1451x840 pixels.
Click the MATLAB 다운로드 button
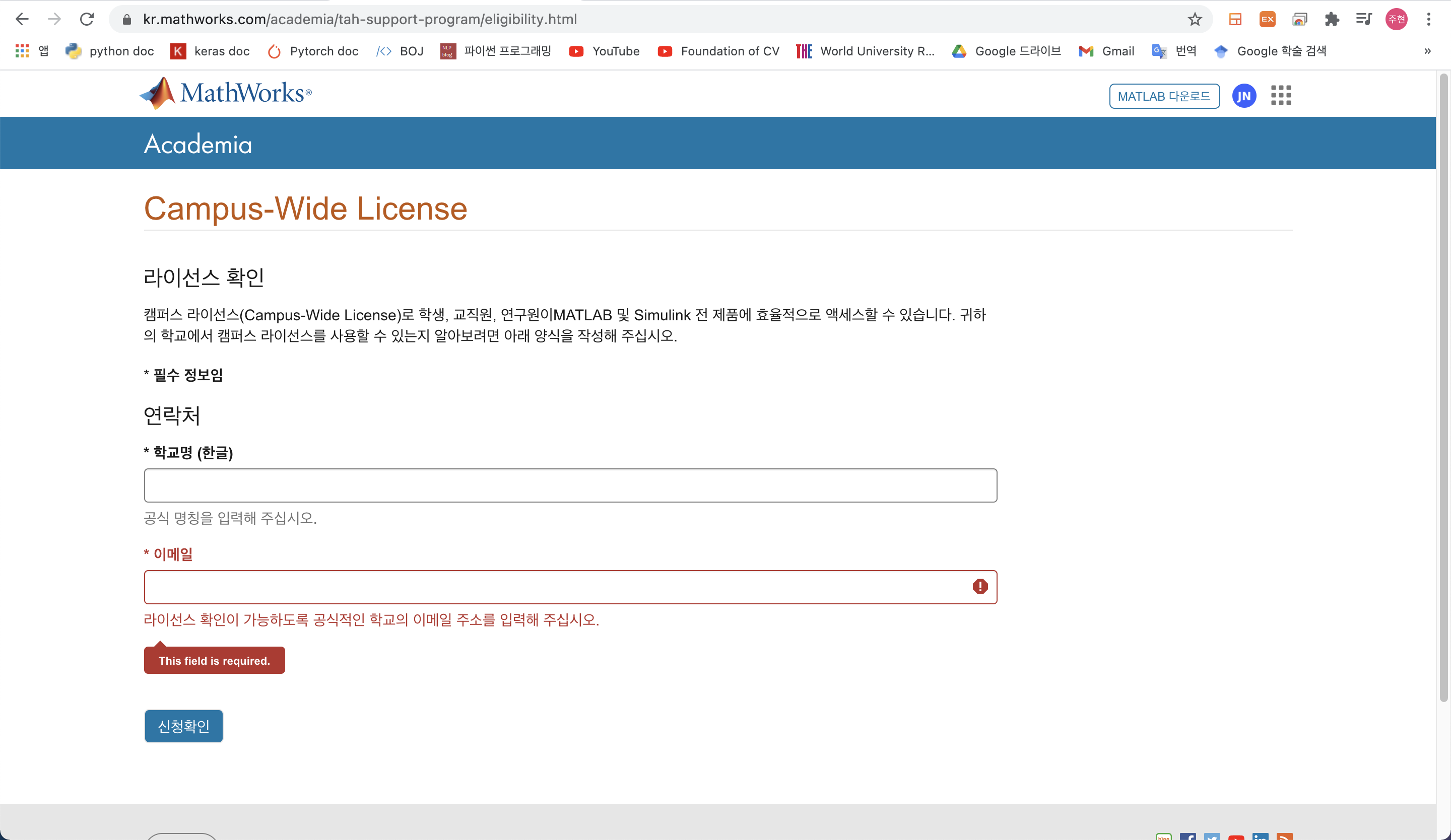pyautogui.click(x=1164, y=96)
